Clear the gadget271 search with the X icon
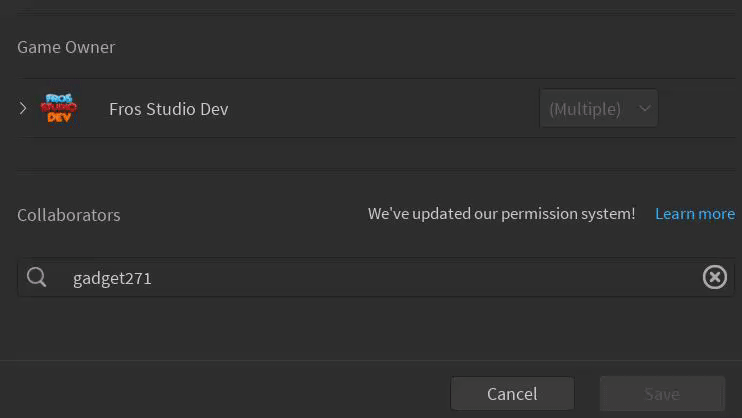This screenshot has height=418, width=742. click(x=714, y=277)
